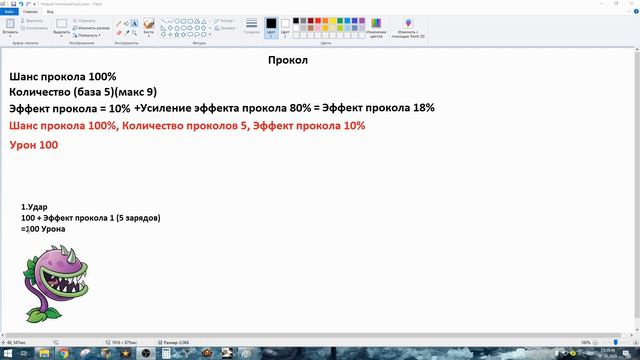Viewport: 640px width, 360px height.
Task: Select the Fill with color bucket tool
Action: [127, 24]
